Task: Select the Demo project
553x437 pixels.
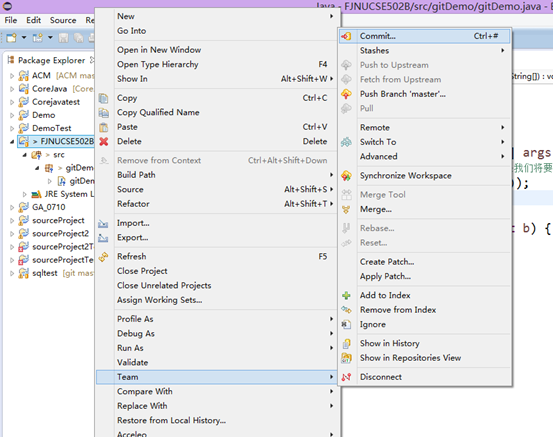Action: pyautogui.click(x=43, y=115)
